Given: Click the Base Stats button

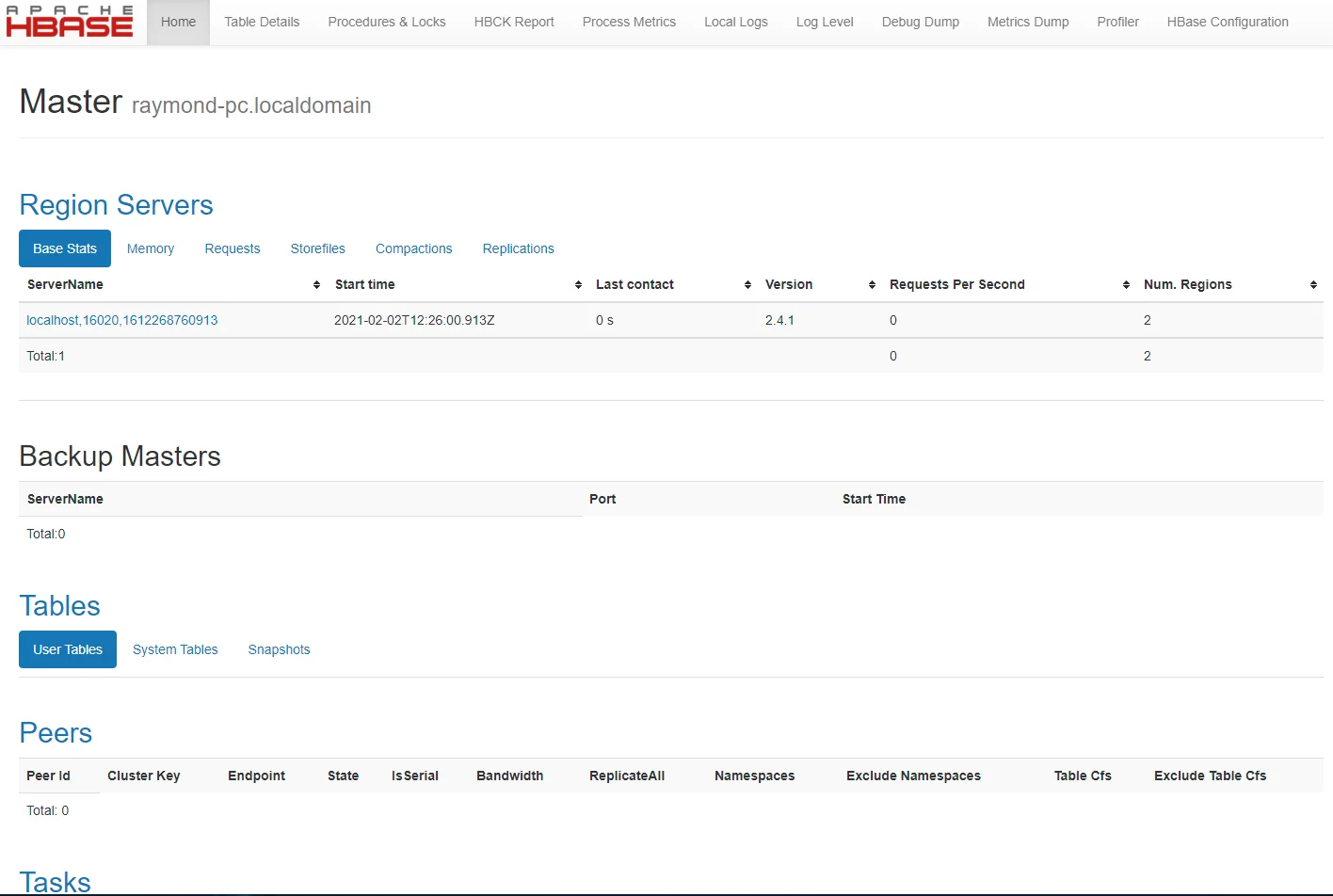Looking at the screenshot, I should [x=65, y=248].
